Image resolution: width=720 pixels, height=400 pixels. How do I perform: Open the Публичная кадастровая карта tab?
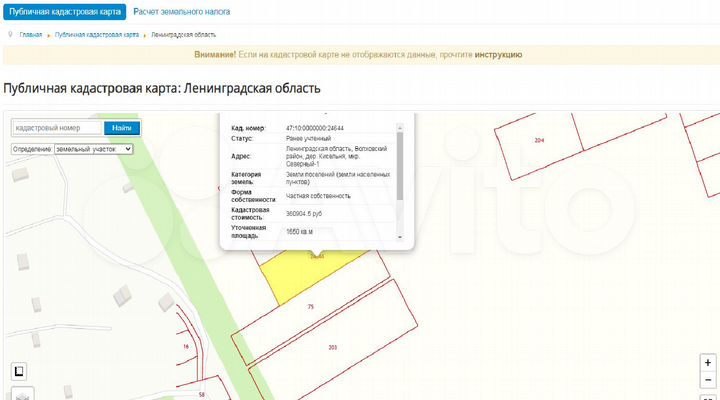[64, 12]
